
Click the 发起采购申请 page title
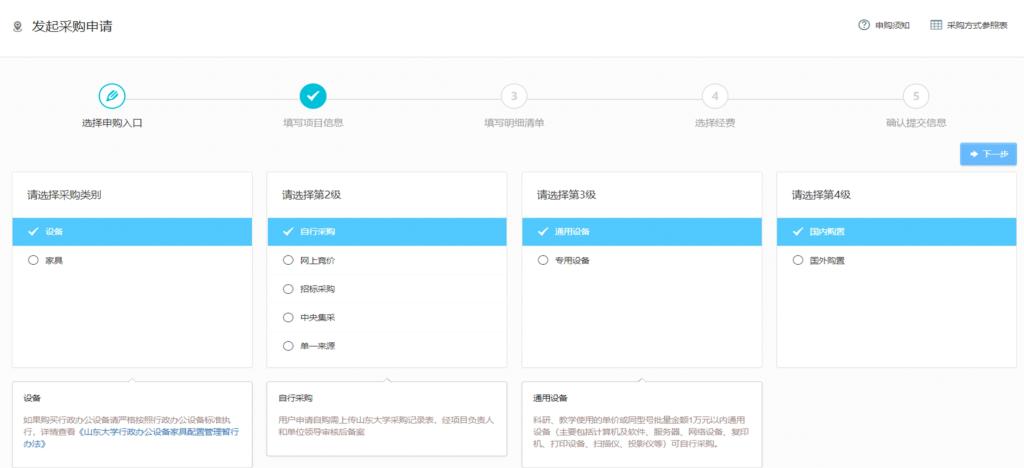tap(72, 27)
